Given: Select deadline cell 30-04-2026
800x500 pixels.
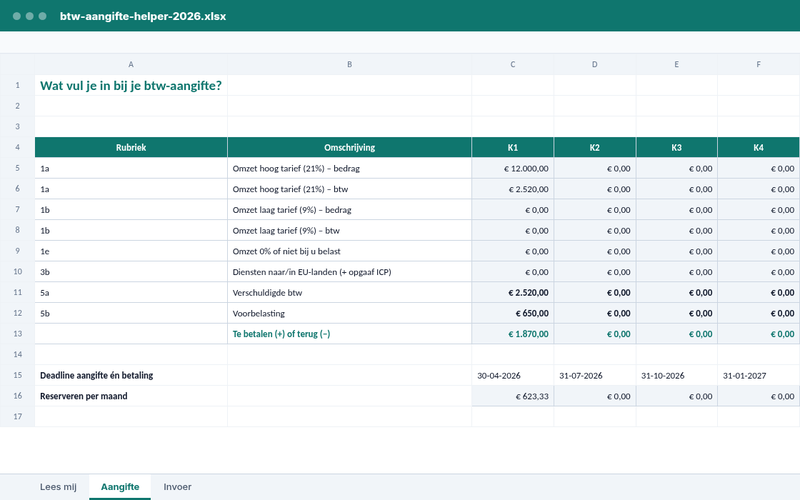Looking at the screenshot, I should 513,375.
